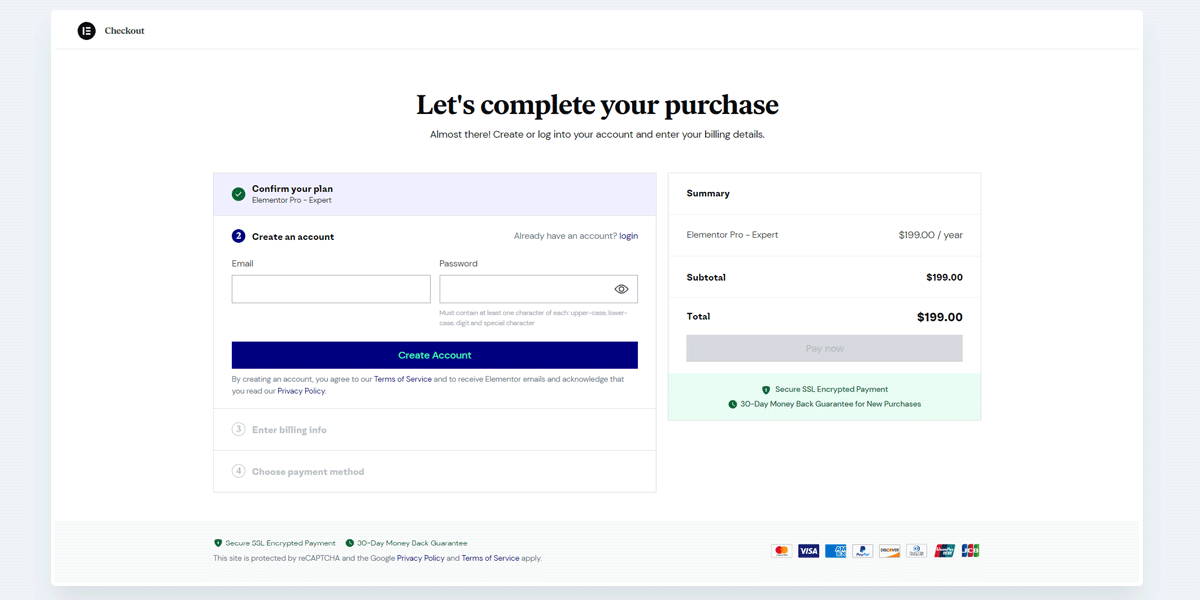1200x600 pixels.
Task: Click '30-Day Money Back Guarantee for New Purchases' text
Action: 831,404
